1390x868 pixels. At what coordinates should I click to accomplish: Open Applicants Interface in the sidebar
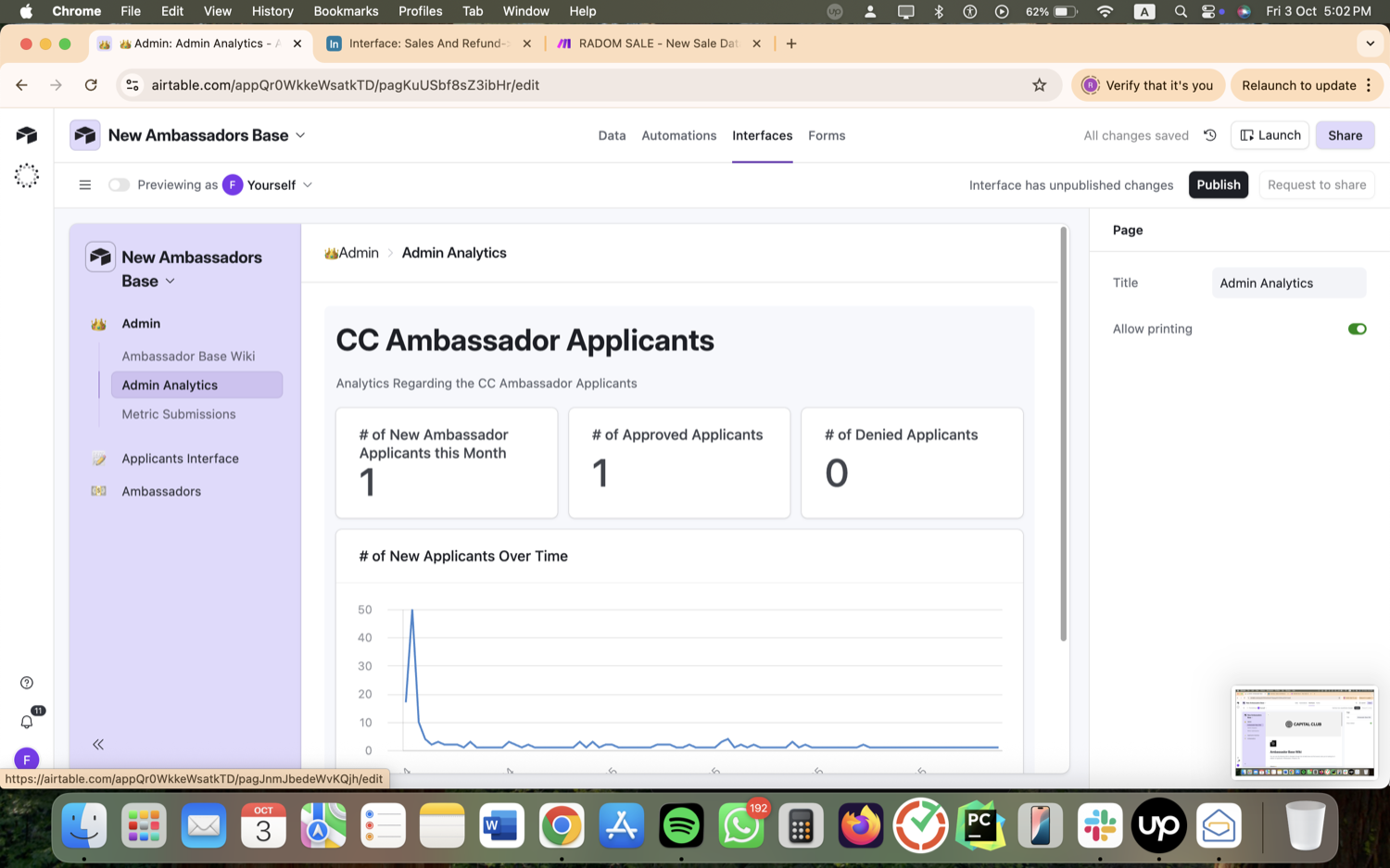point(180,459)
